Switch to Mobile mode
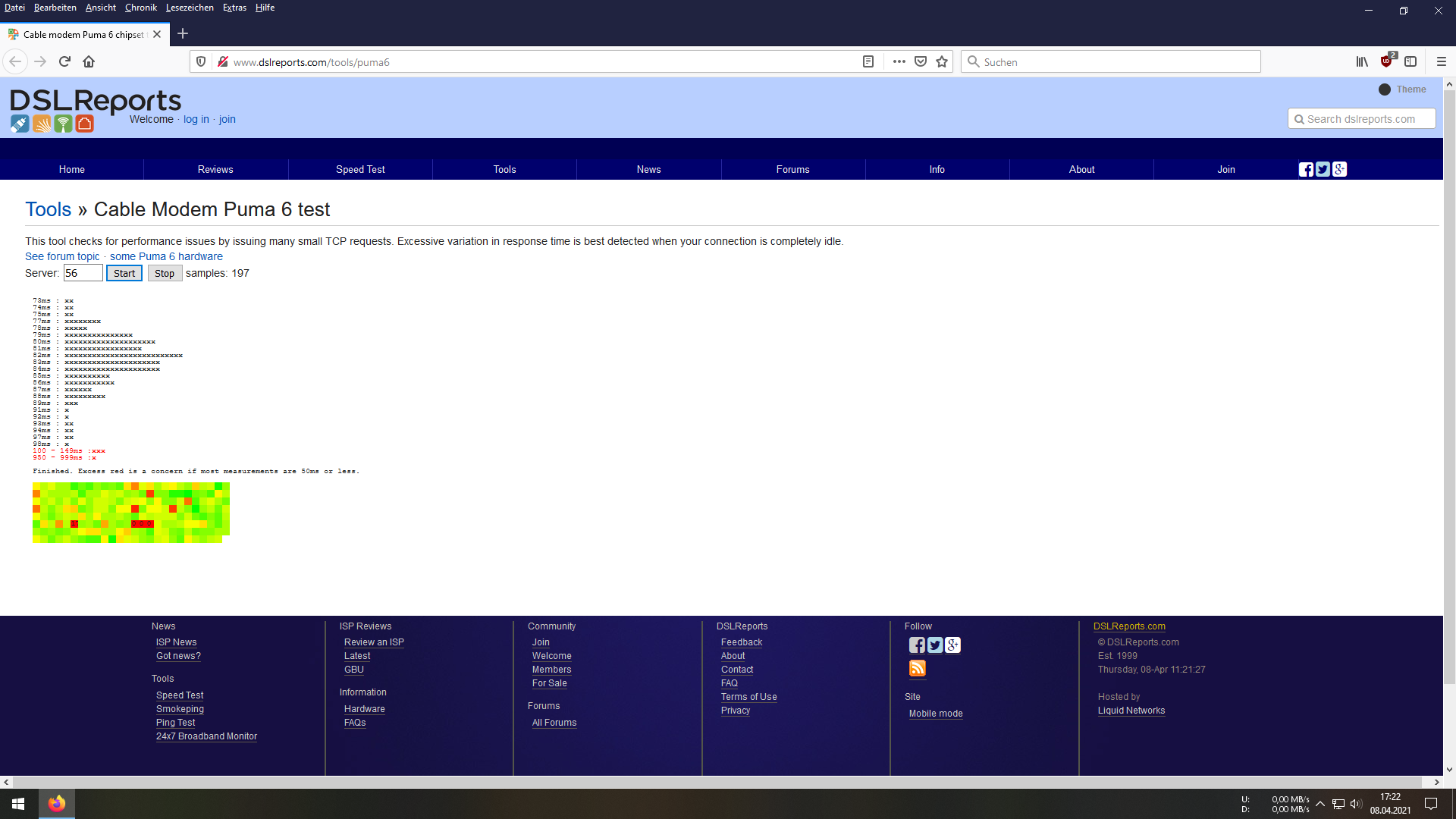1456x819 pixels. coord(935,714)
